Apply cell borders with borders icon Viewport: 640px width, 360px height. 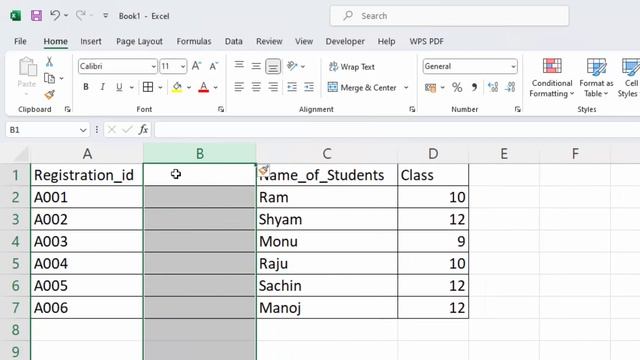tap(148, 87)
